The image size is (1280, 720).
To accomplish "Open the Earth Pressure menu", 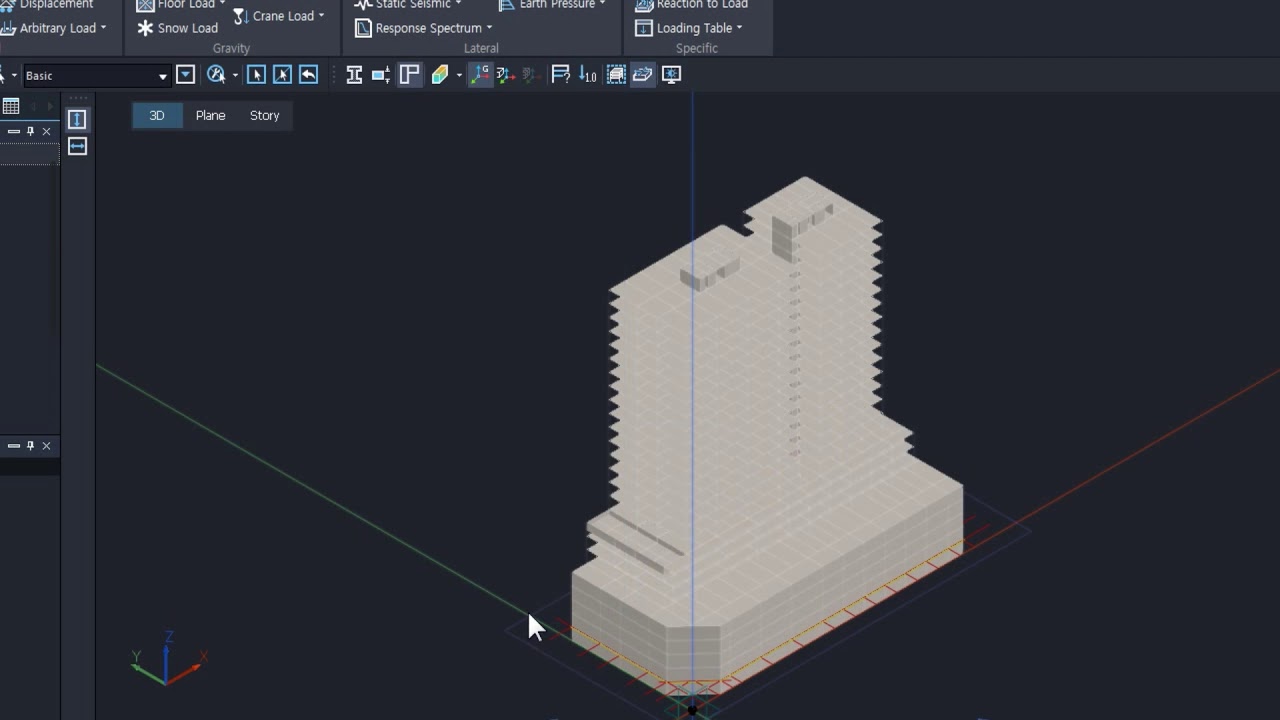I will 552,5.
